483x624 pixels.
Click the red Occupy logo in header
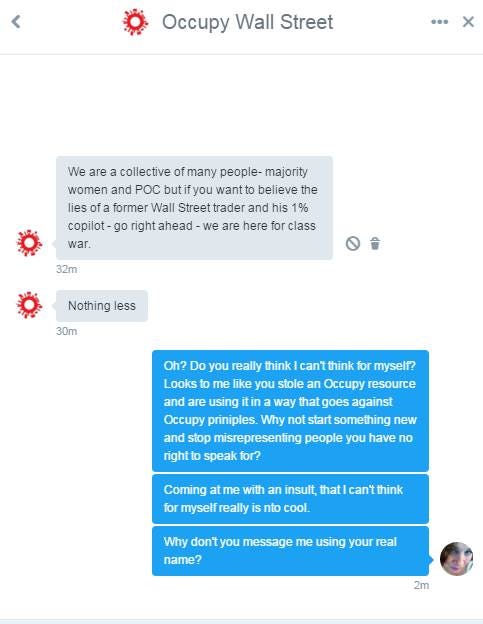click(135, 22)
